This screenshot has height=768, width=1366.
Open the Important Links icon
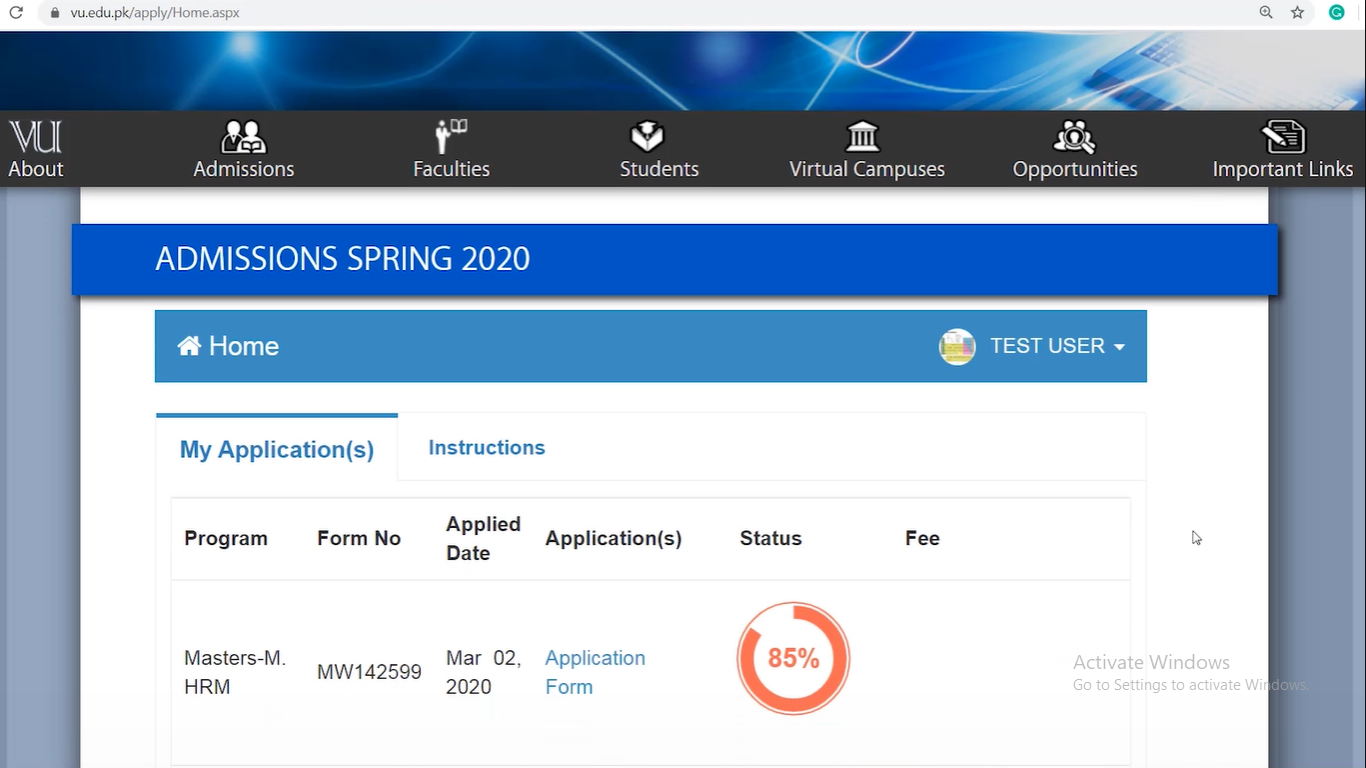coord(1283,137)
